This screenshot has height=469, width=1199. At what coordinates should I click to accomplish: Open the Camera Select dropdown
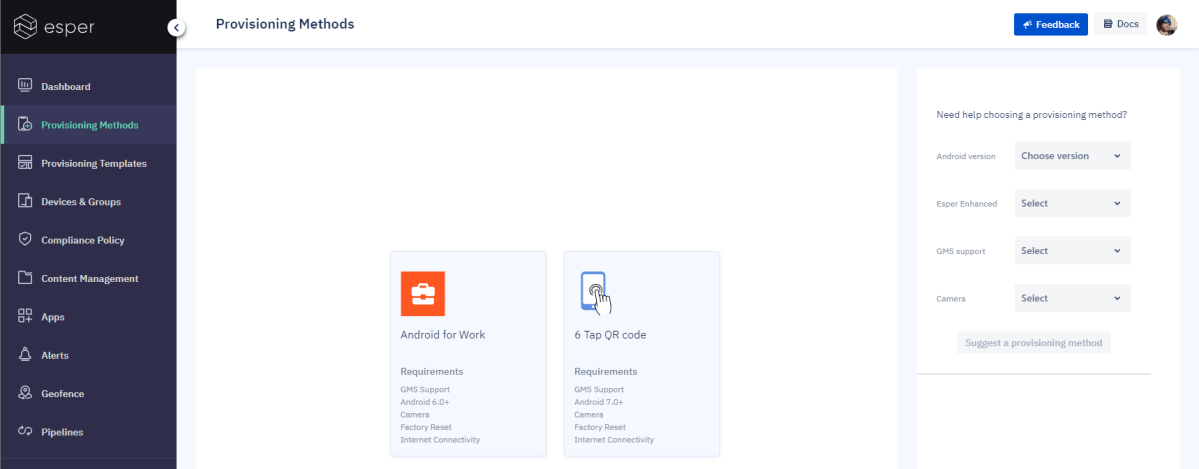pos(1072,298)
